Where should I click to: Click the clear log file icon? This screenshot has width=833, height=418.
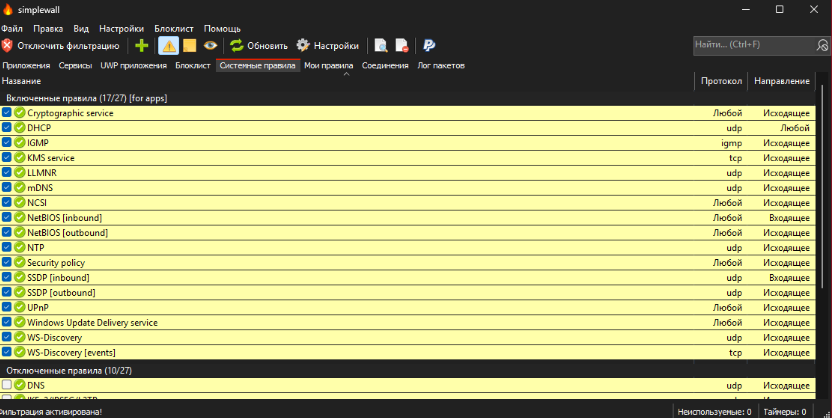click(x=402, y=46)
